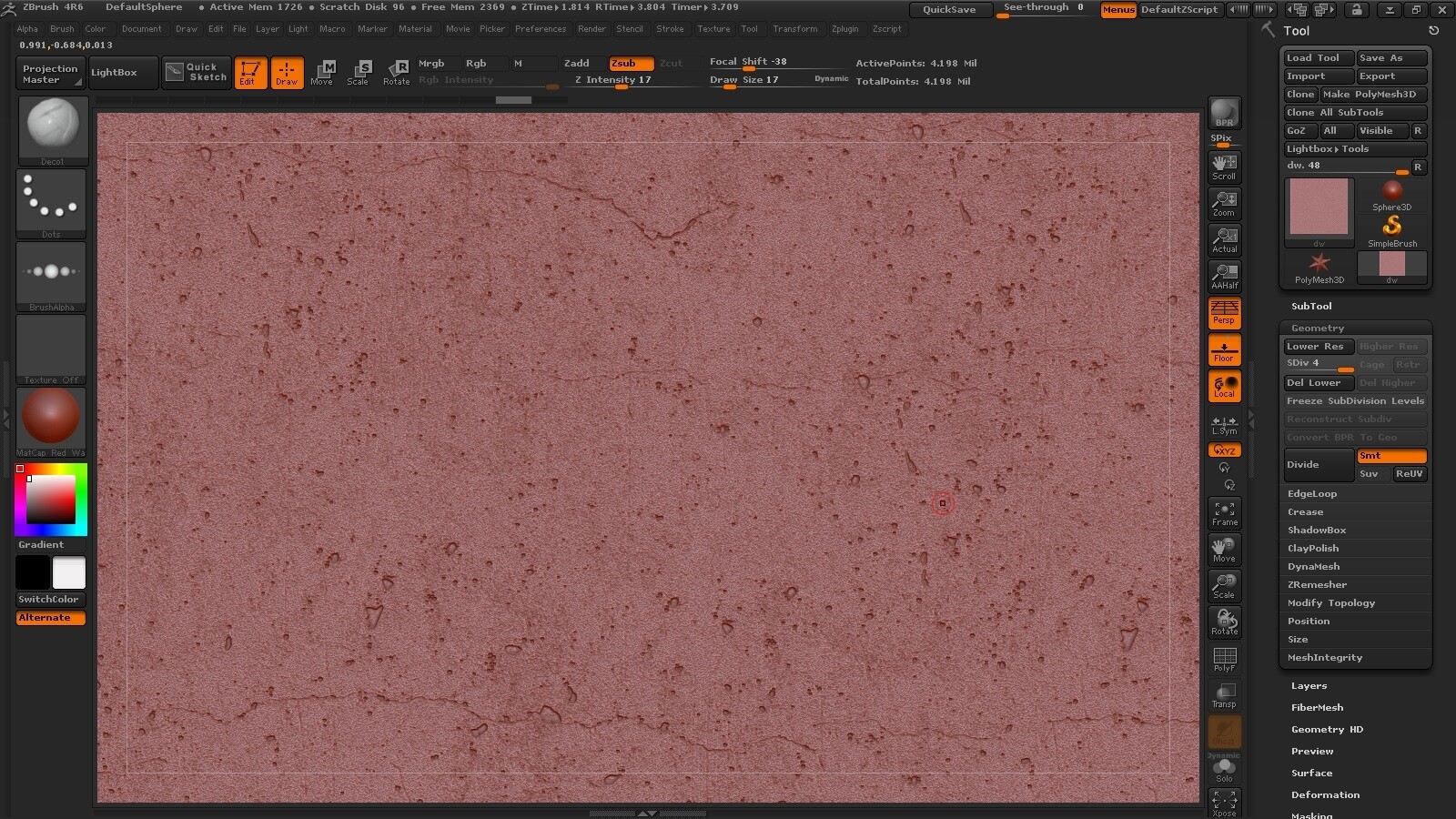Click the AAHalf zoom icon

point(1224,276)
